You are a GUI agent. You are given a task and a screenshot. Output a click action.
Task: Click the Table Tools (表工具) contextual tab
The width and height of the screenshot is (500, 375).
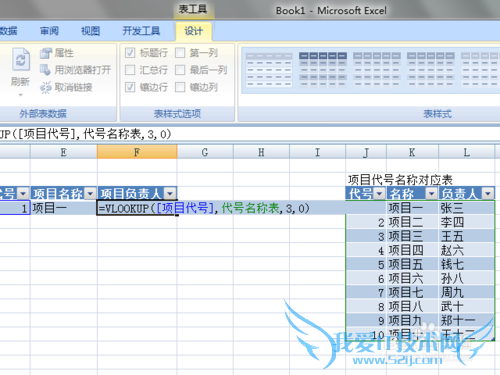[193, 9]
